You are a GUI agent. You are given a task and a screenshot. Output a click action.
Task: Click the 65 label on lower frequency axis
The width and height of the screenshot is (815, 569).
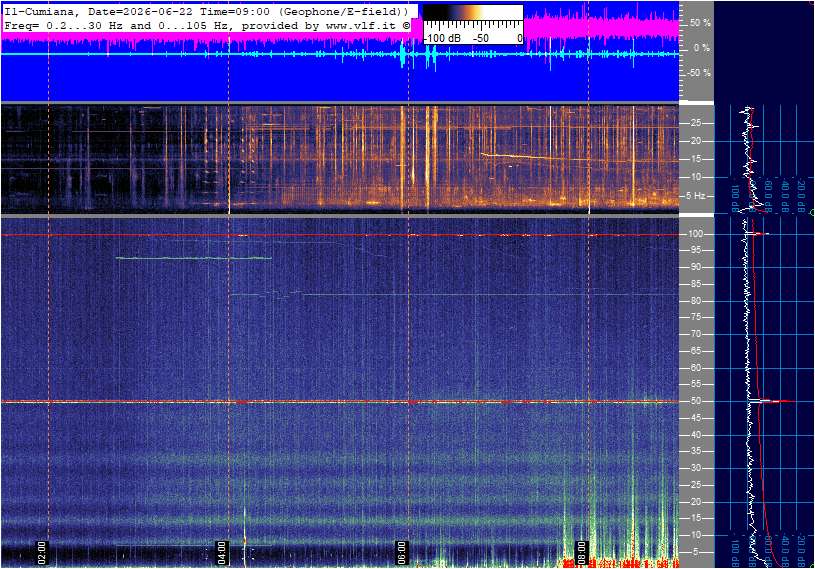pyautogui.click(x=695, y=351)
